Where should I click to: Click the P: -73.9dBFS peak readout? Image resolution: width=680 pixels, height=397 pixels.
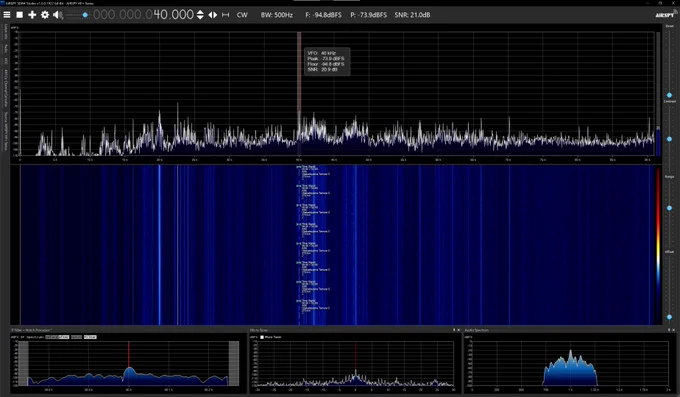[x=369, y=15]
